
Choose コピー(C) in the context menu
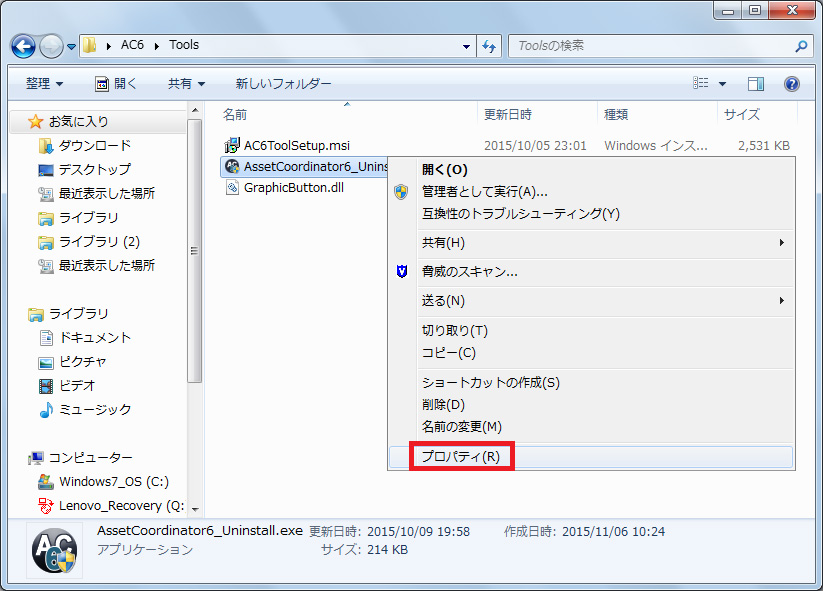click(x=592, y=353)
